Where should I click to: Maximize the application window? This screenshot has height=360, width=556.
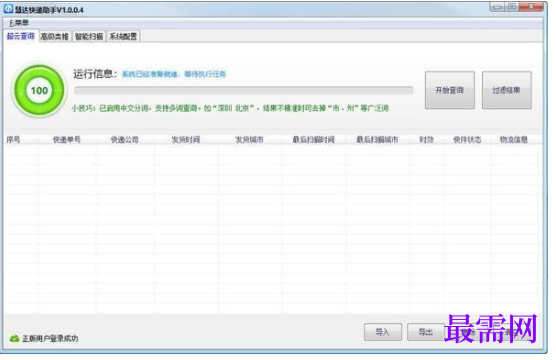pyautogui.click(x=512, y=6)
